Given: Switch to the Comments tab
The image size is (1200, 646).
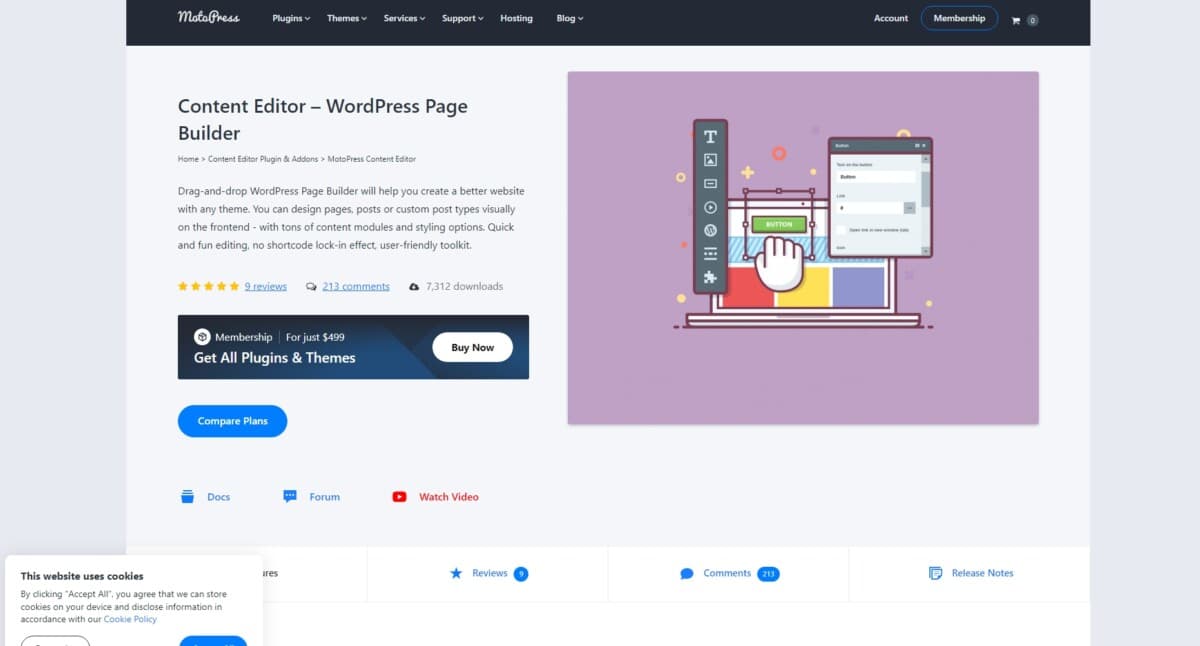Looking at the screenshot, I should [x=727, y=573].
